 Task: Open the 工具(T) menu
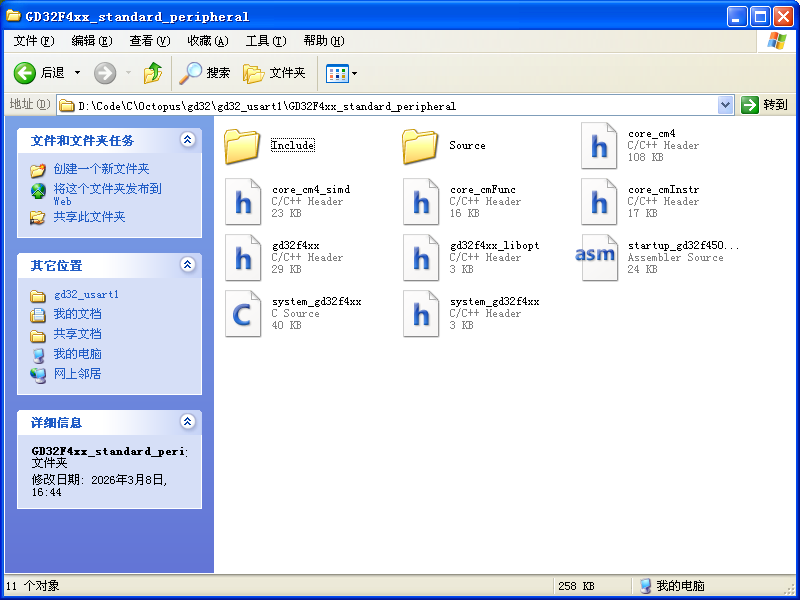[x=265, y=41]
